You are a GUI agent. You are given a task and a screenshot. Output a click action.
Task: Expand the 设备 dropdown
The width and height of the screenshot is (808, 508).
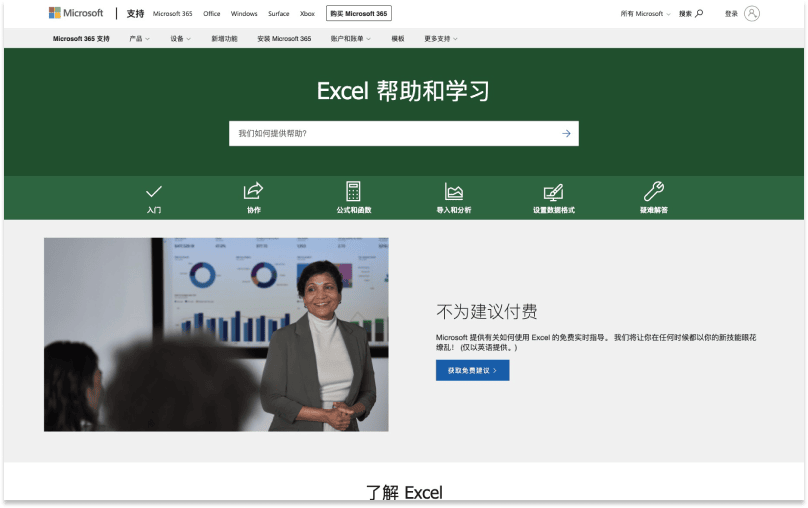tap(180, 39)
